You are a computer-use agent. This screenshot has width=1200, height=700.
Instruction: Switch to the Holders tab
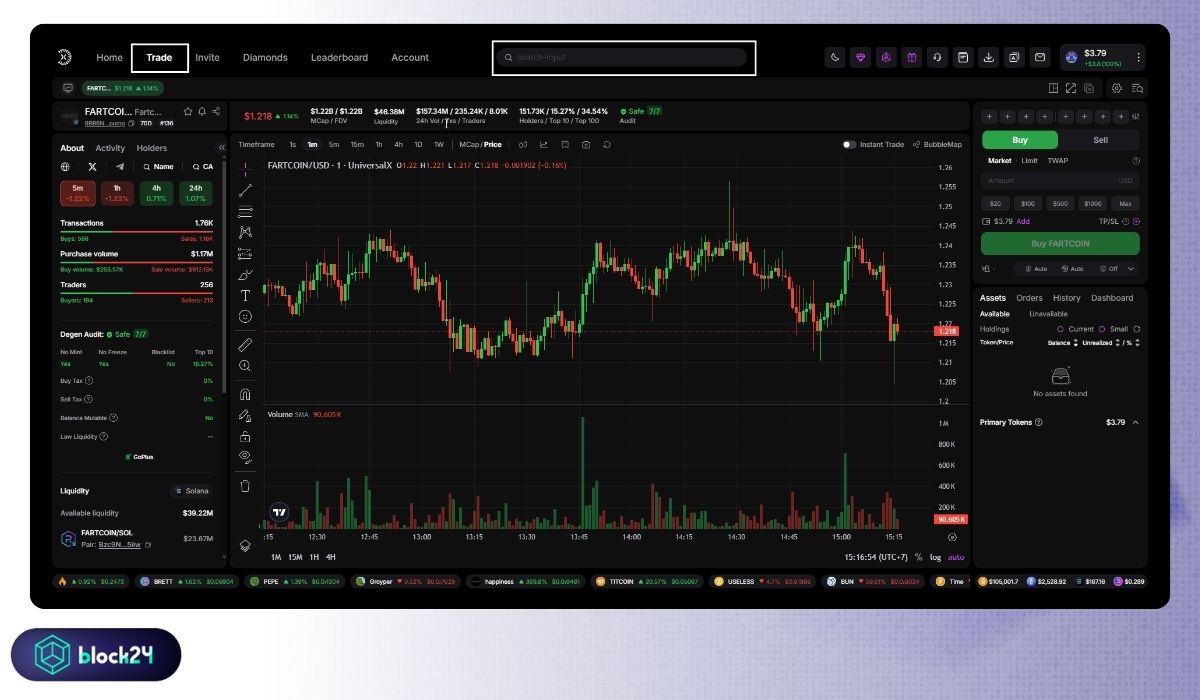pos(152,148)
